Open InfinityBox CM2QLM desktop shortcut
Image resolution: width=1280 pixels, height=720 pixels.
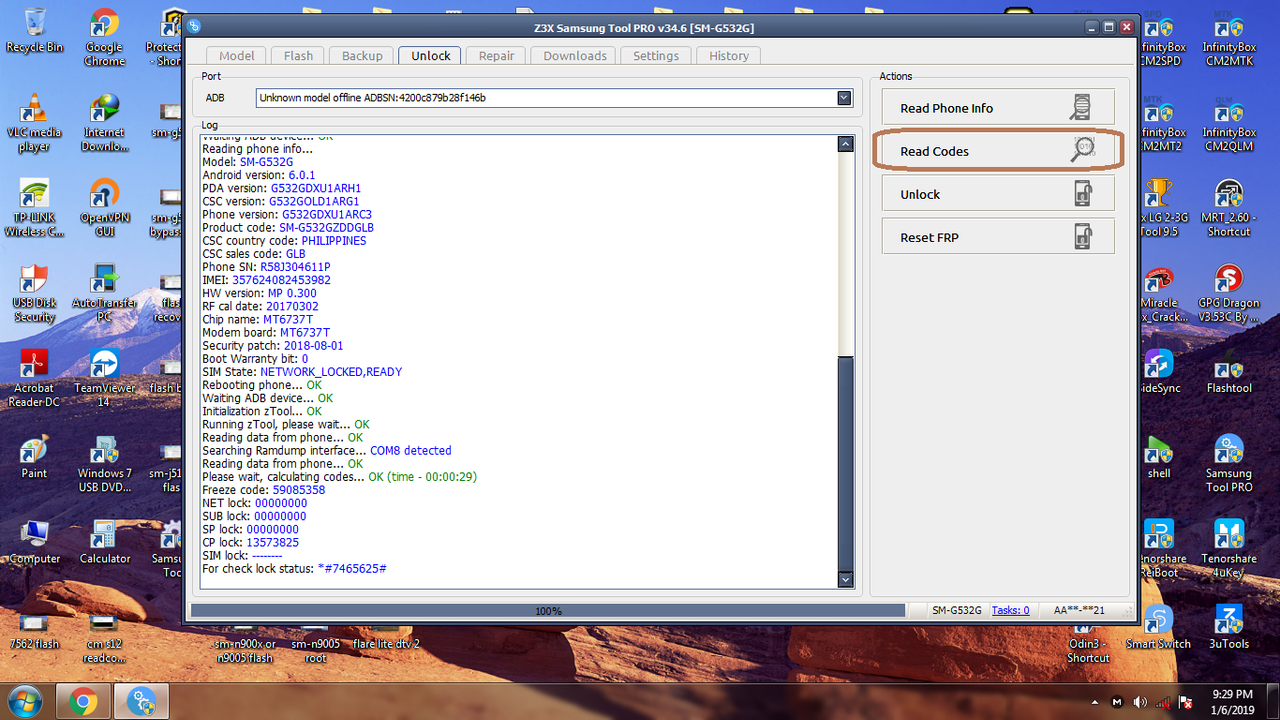tap(1229, 122)
